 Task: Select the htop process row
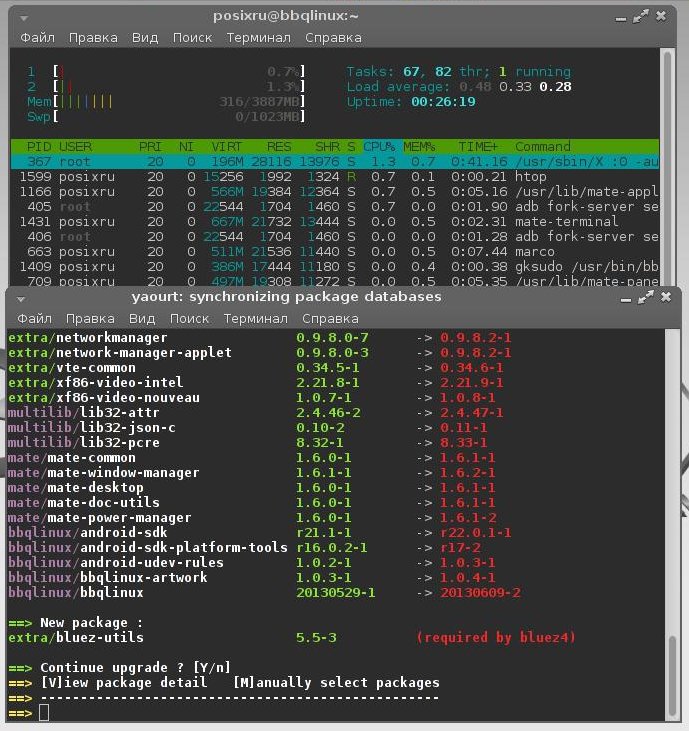pyautogui.click(x=335, y=177)
